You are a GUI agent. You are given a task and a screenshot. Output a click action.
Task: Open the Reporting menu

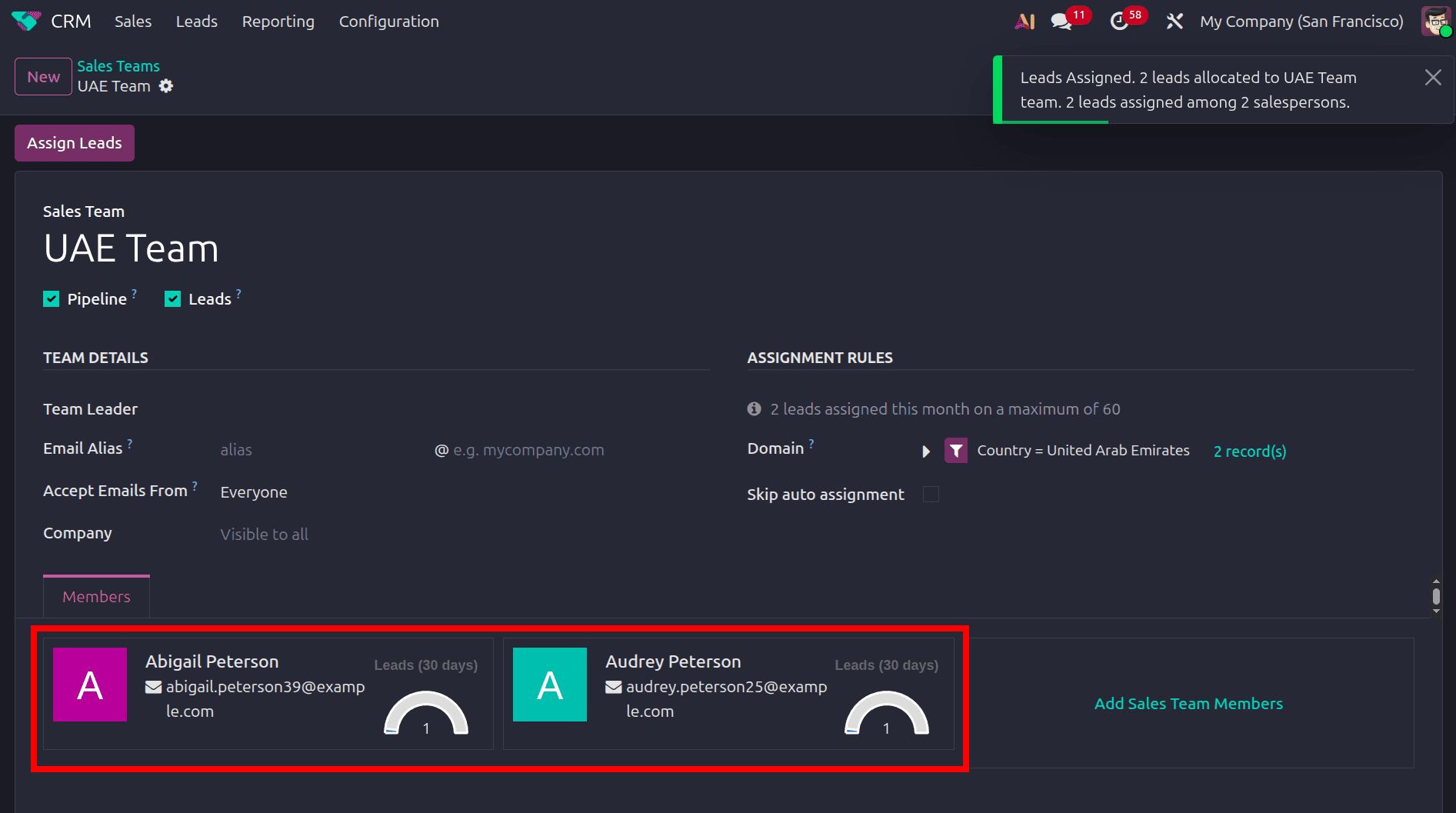(278, 22)
